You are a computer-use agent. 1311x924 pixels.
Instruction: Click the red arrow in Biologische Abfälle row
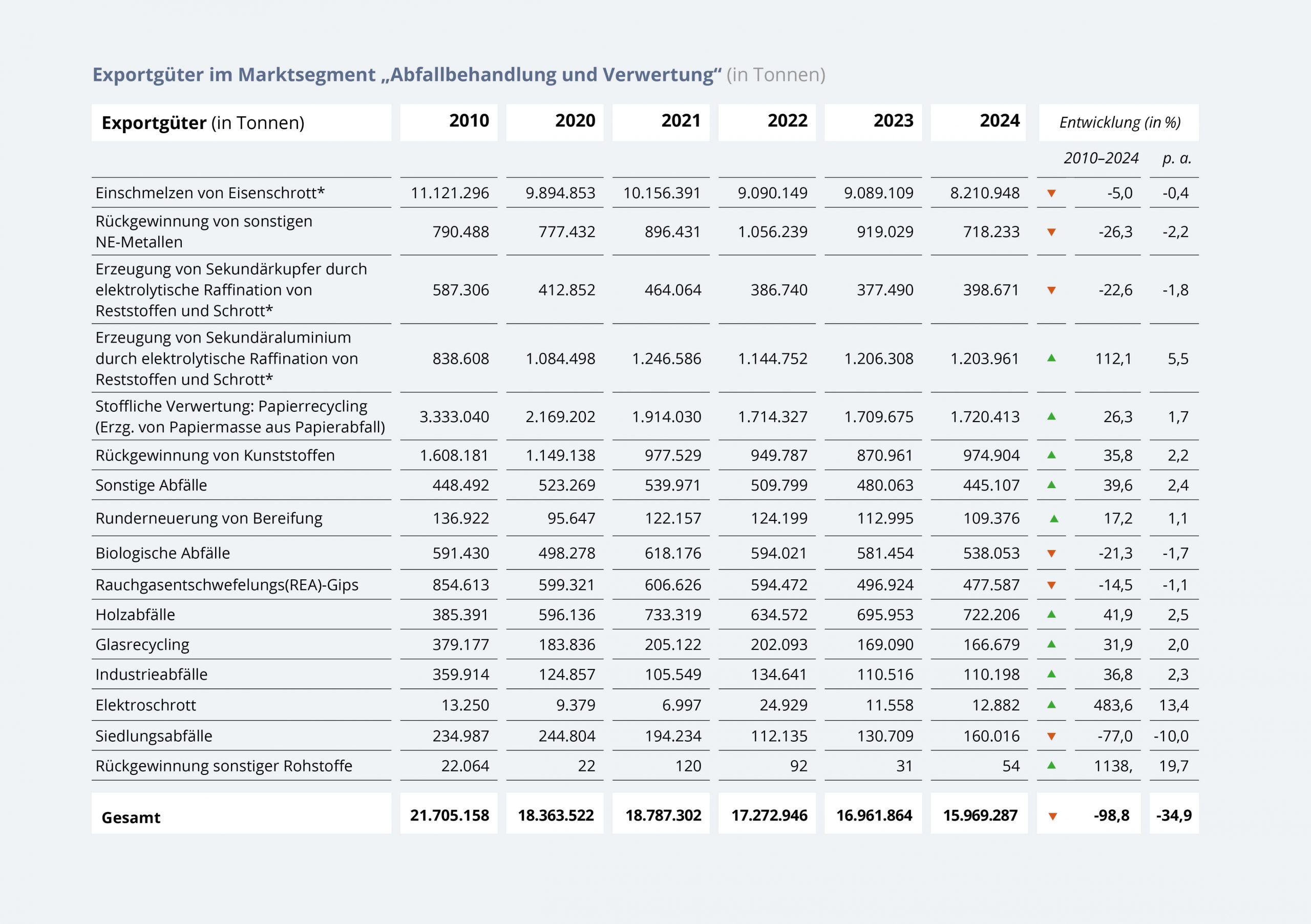[1051, 553]
